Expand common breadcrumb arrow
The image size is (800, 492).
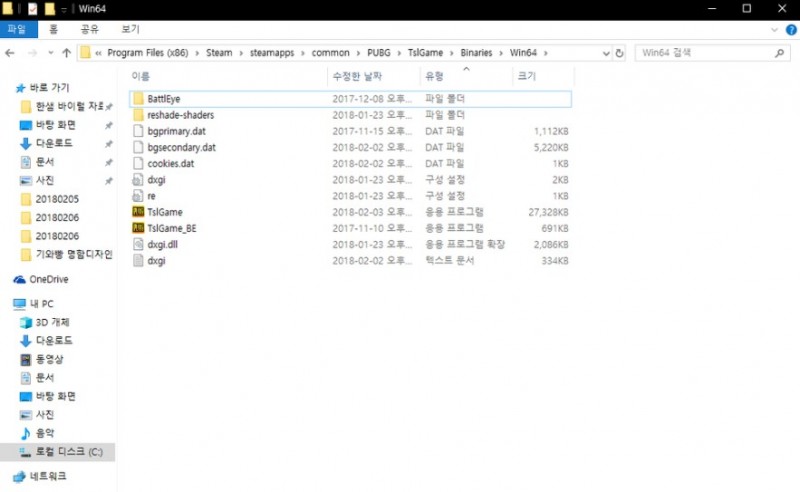pyautogui.click(x=358, y=53)
